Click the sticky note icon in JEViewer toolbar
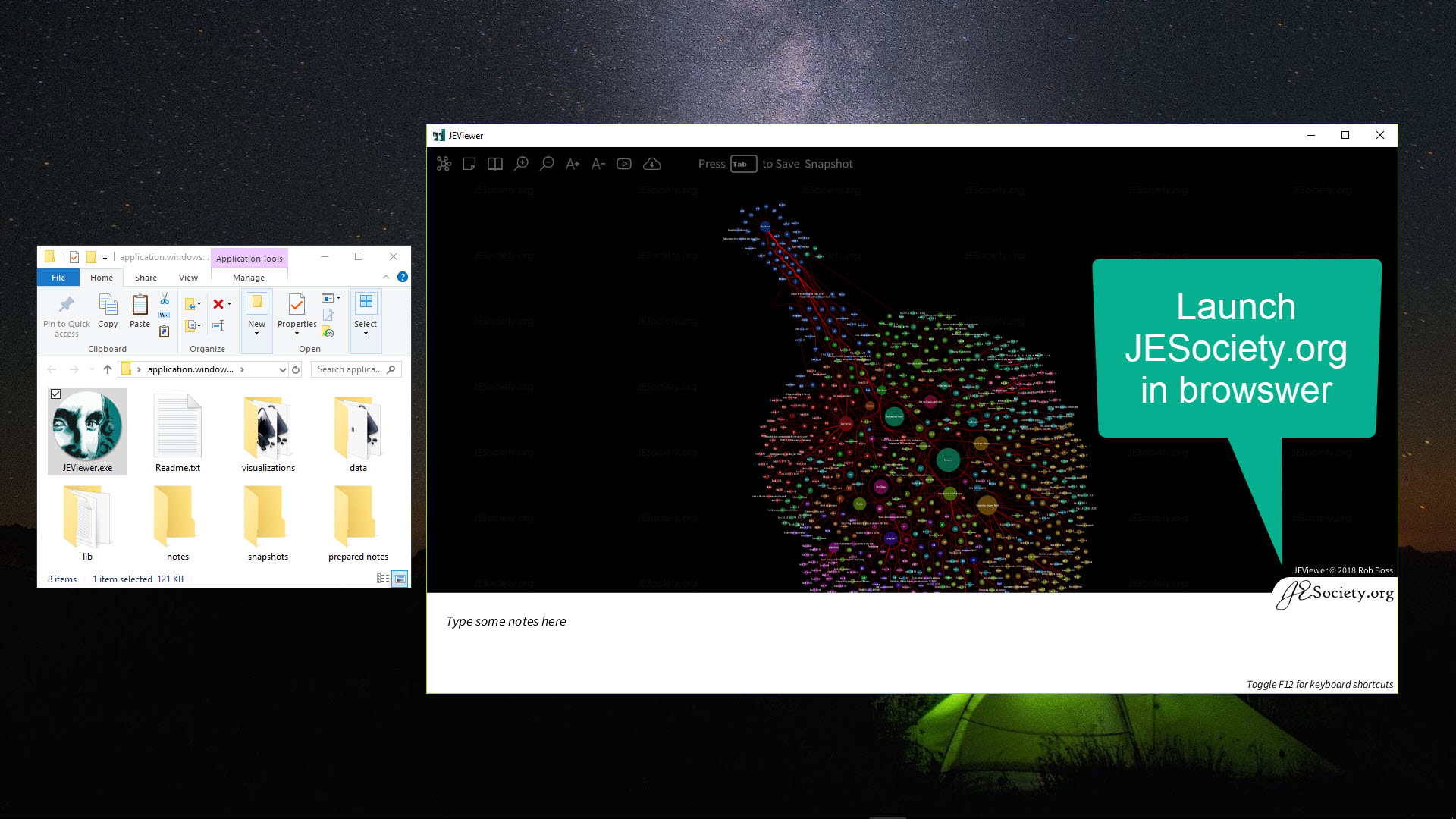1456x819 pixels. (x=469, y=164)
